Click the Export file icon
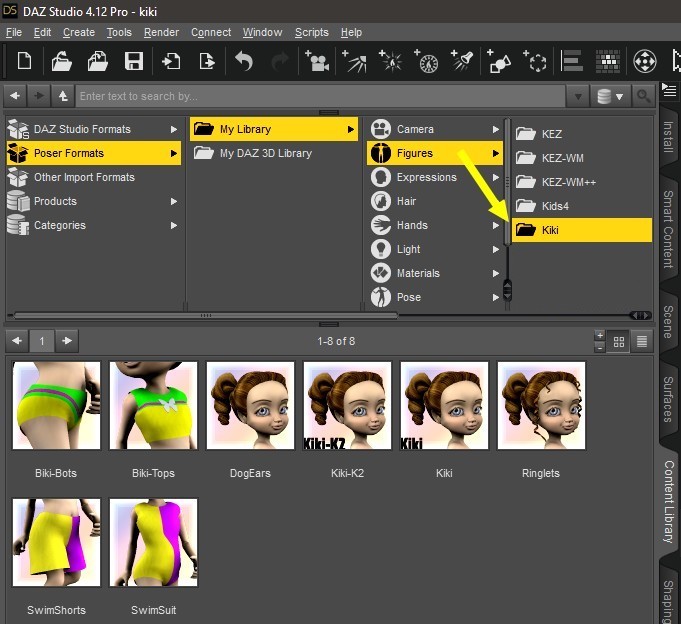This screenshot has width=681, height=624. pos(207,61)
